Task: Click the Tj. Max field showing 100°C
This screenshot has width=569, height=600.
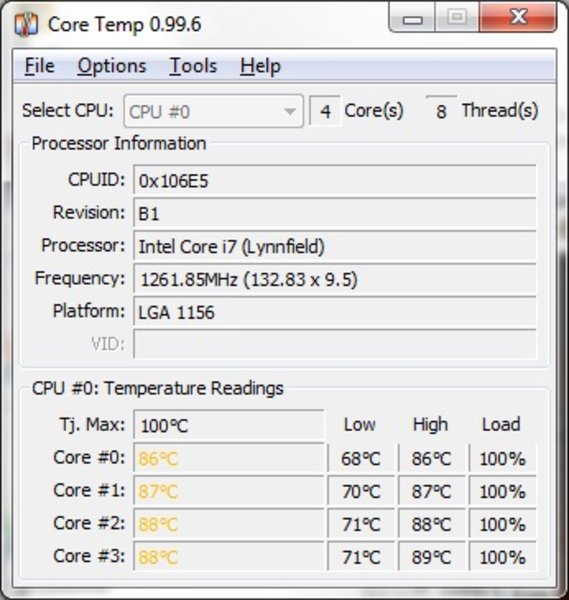Action: point(229,425)
